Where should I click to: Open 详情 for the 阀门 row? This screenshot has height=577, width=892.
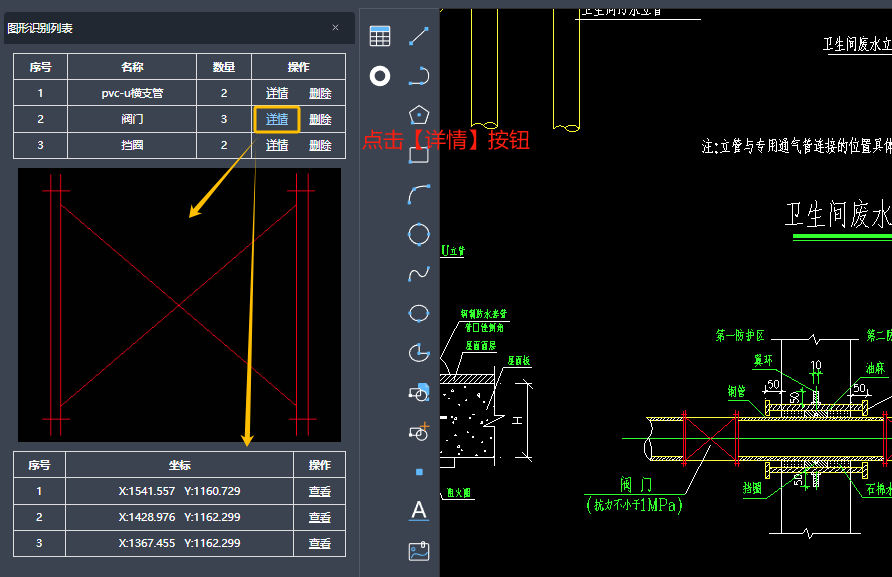click(x=277, y=120)
